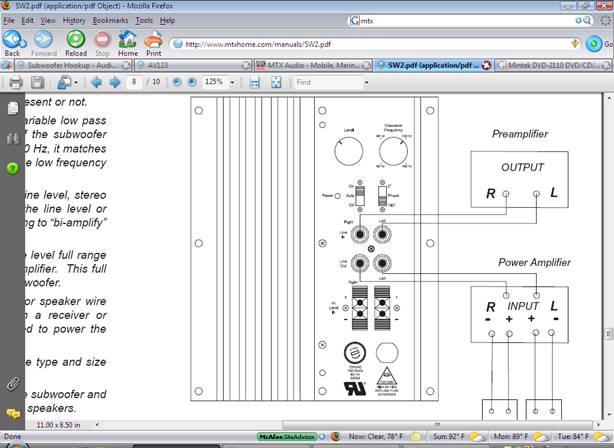This screenshot has height=448, width=614.
Task: Open the View menu
Action: (x=48, y=20)
